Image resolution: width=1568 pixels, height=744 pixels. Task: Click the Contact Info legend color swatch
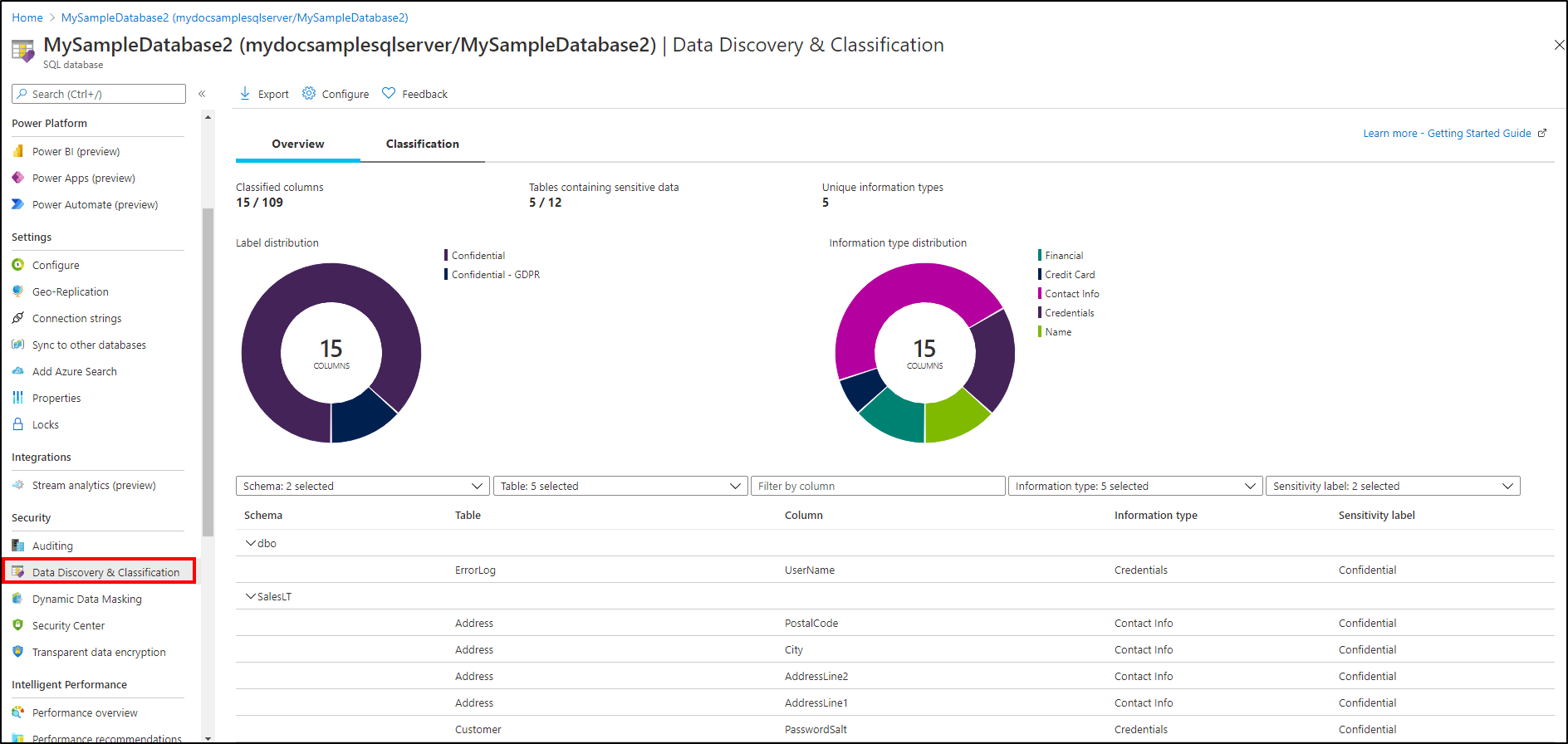pyautogui.click(x=1040, y=293)
